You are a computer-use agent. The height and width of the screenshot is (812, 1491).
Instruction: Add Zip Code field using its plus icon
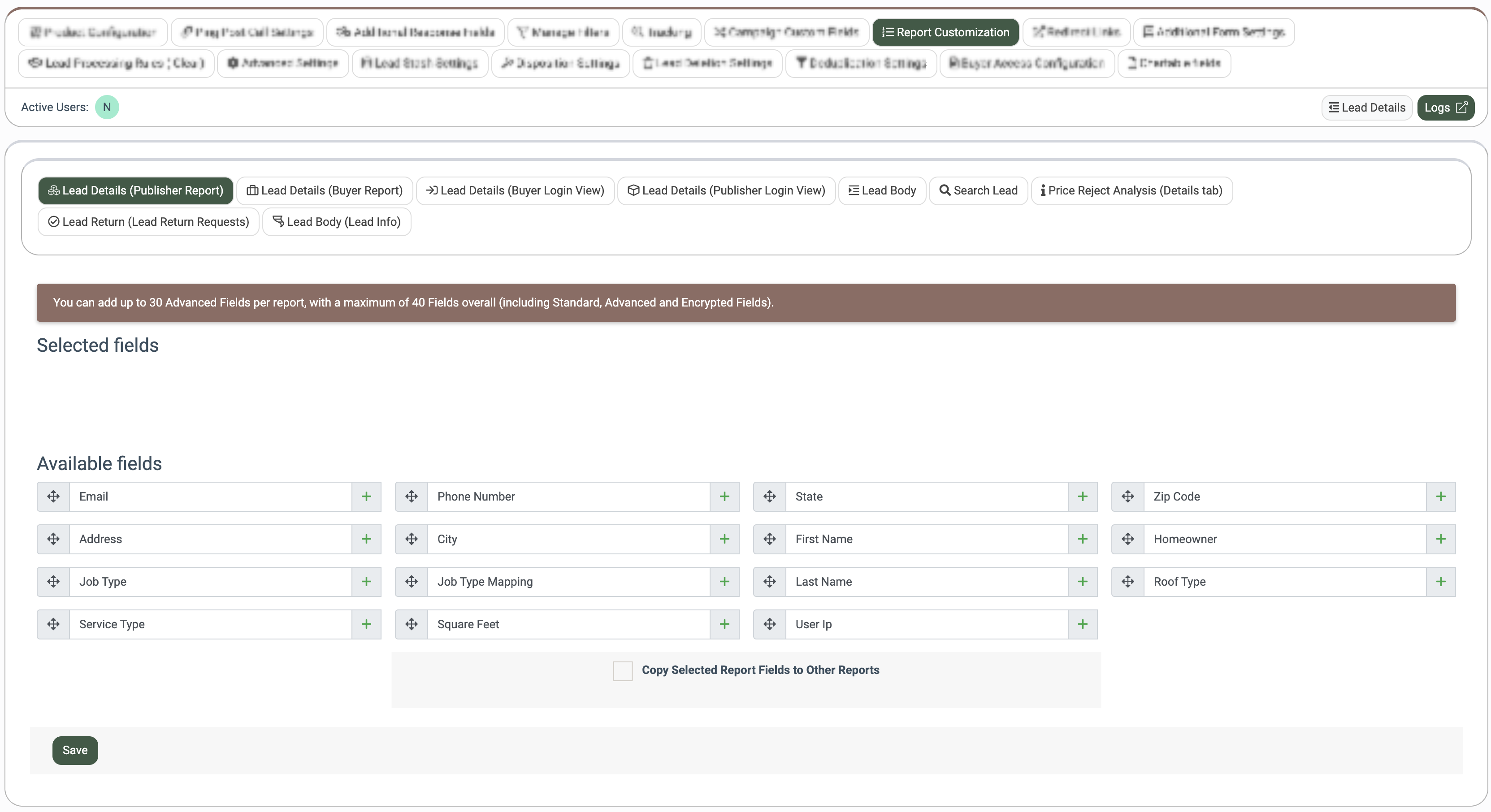coord(1441,497)
